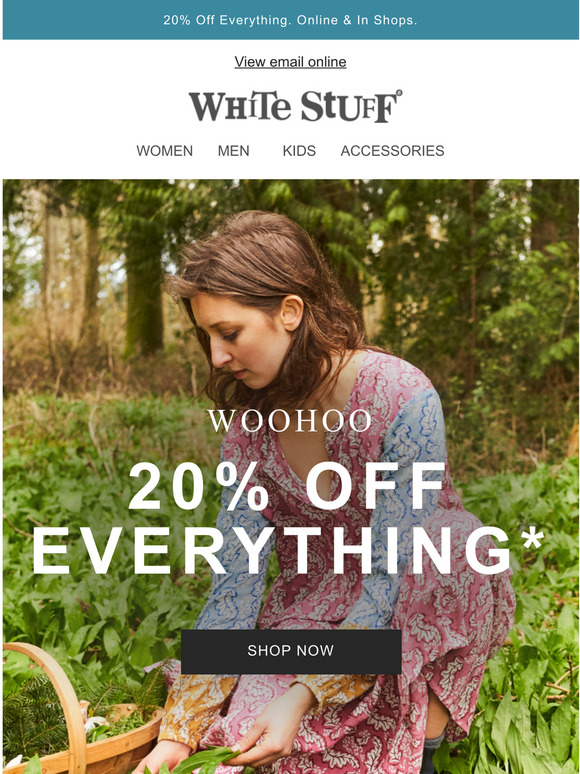Open the View email online link
The height and width of the screenshot is (774, 580).
[x=290, y=62]
